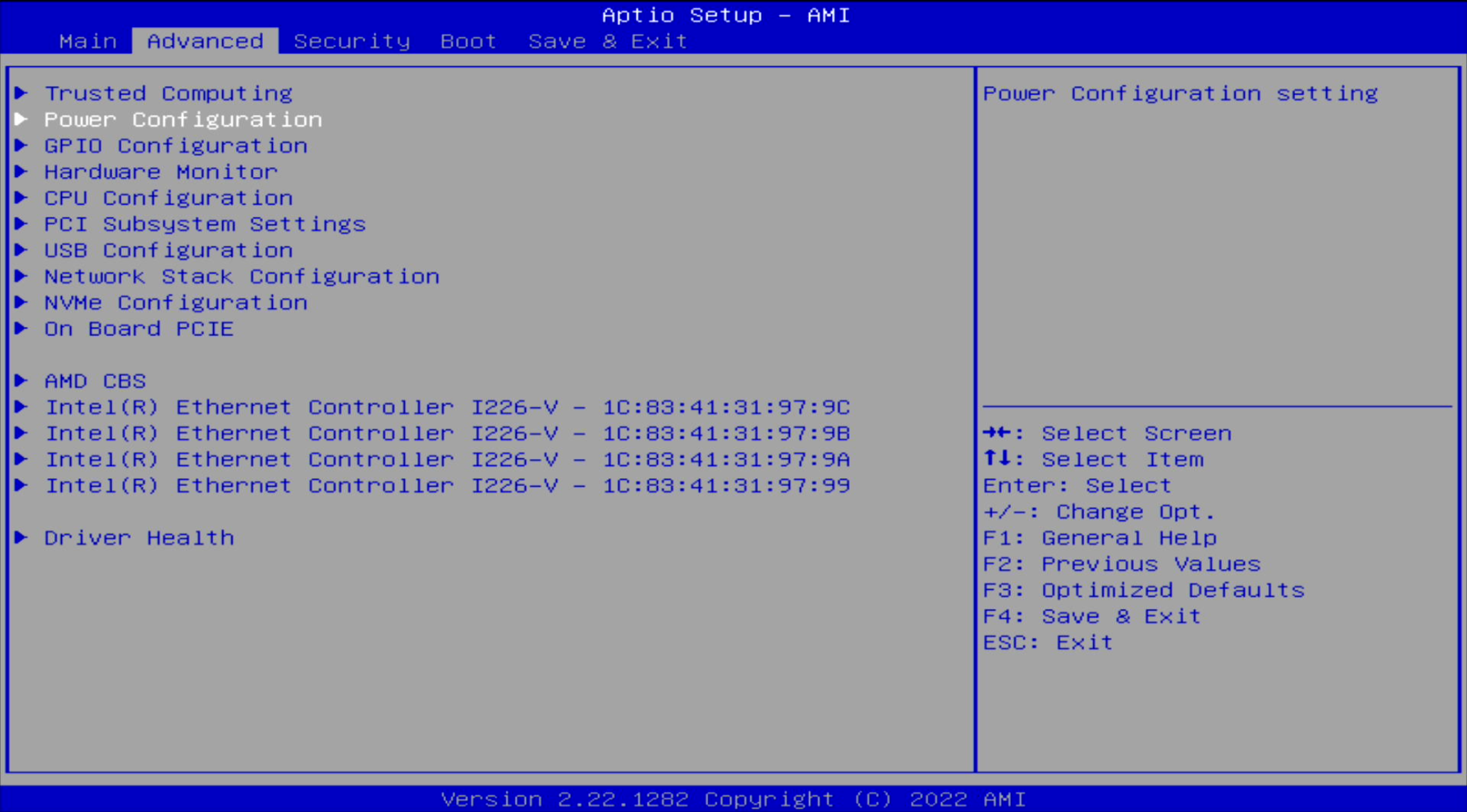Click the arrow beside AMD CBS

tap(21, 380)
